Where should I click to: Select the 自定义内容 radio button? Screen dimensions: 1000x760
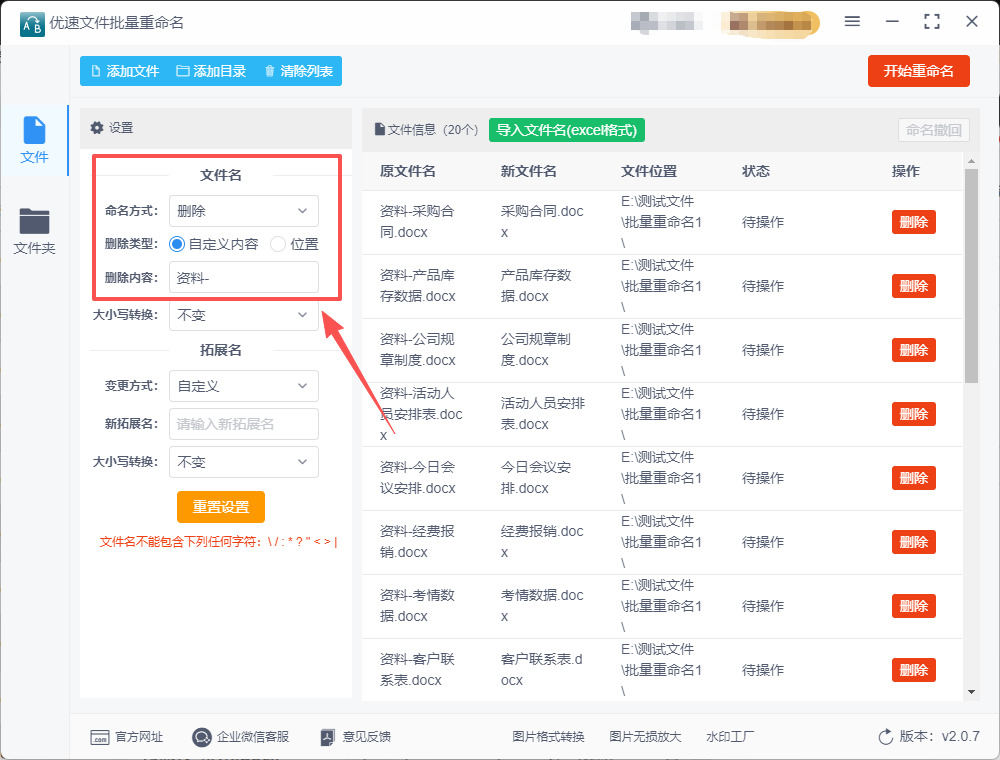(177, 243)
